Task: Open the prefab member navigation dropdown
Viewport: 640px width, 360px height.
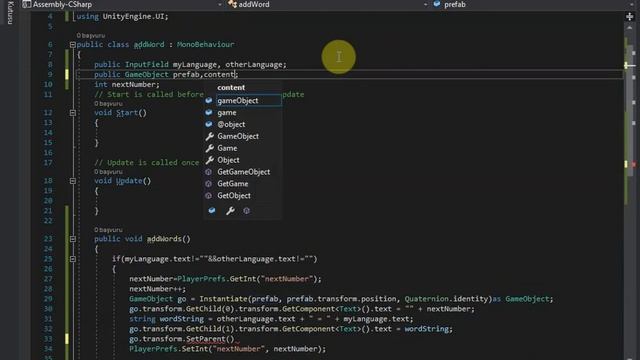Action: coord(631,4)
